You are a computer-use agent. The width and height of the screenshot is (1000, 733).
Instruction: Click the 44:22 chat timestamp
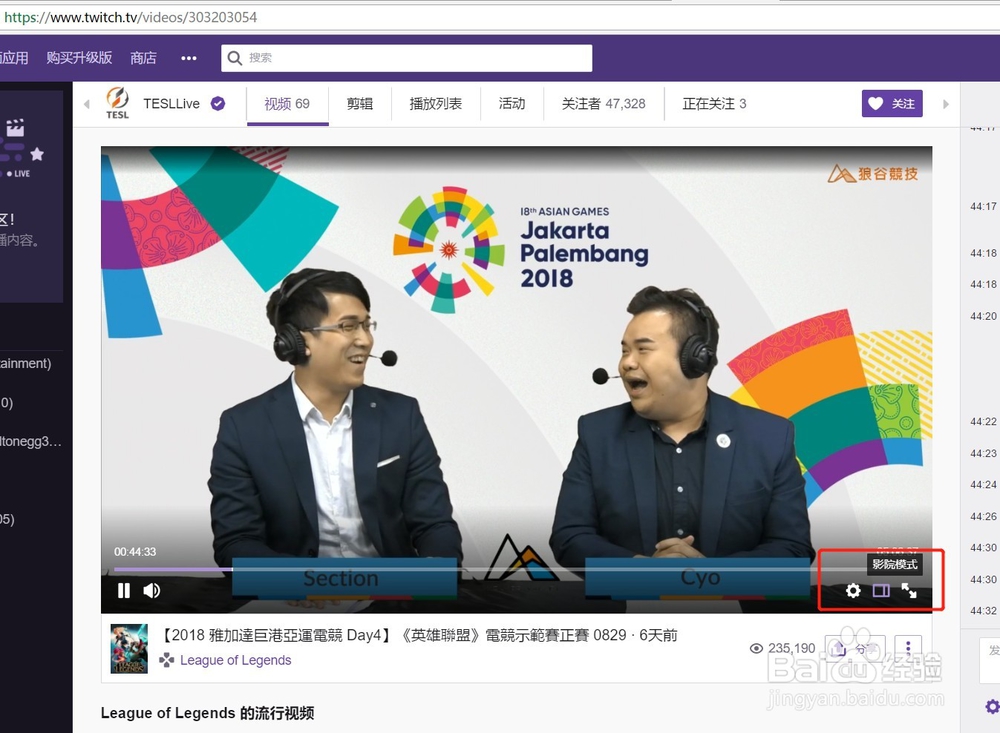click(x=983, y=422)
